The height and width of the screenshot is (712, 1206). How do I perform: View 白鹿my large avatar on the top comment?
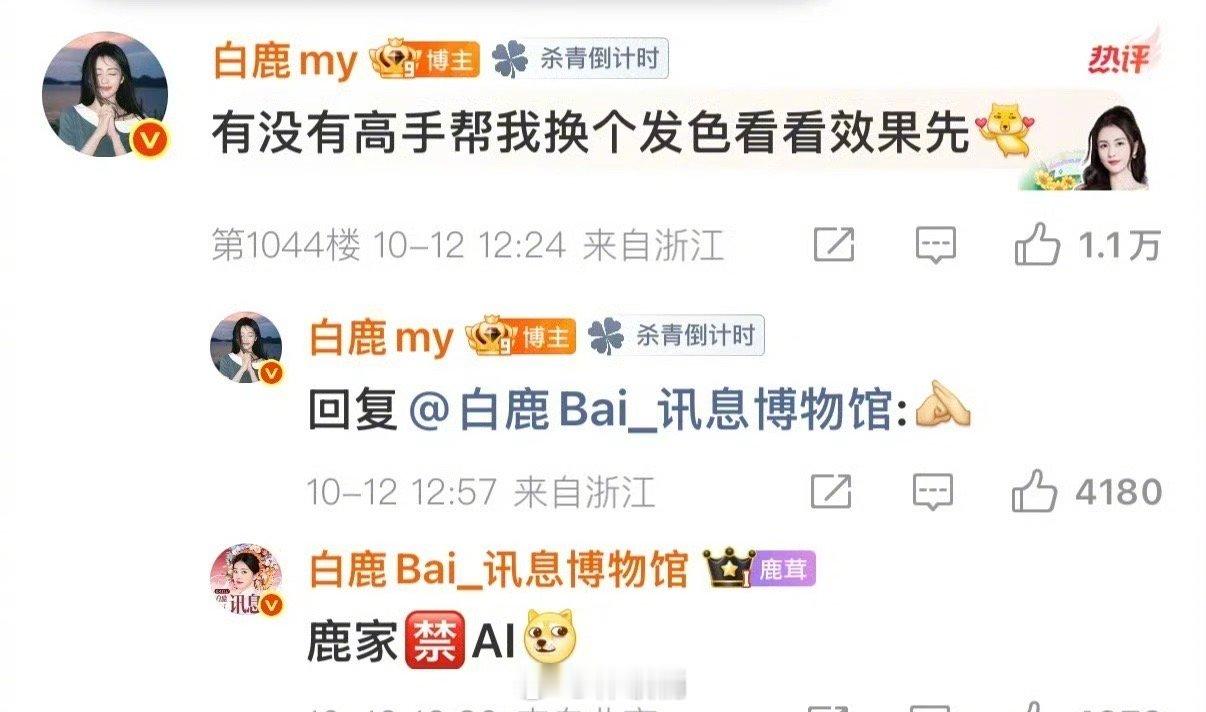point(105,93)
